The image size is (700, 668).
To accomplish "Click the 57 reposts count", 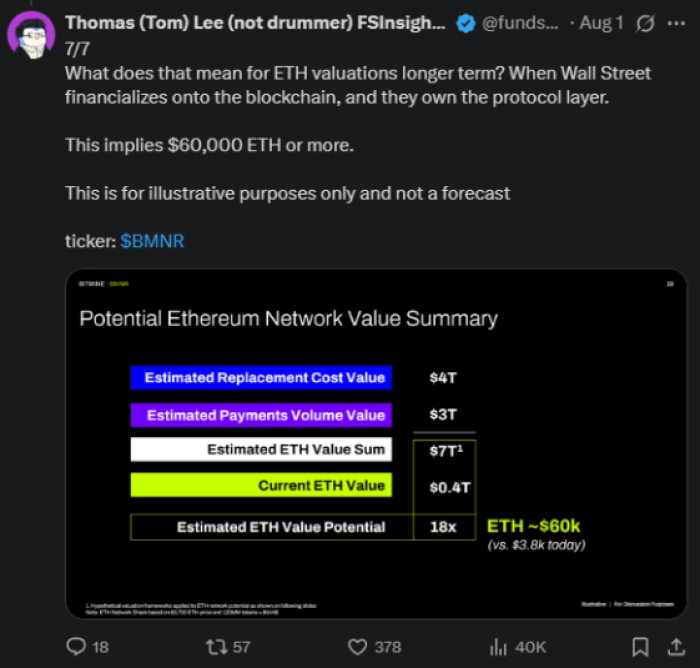I will [241, 647].
